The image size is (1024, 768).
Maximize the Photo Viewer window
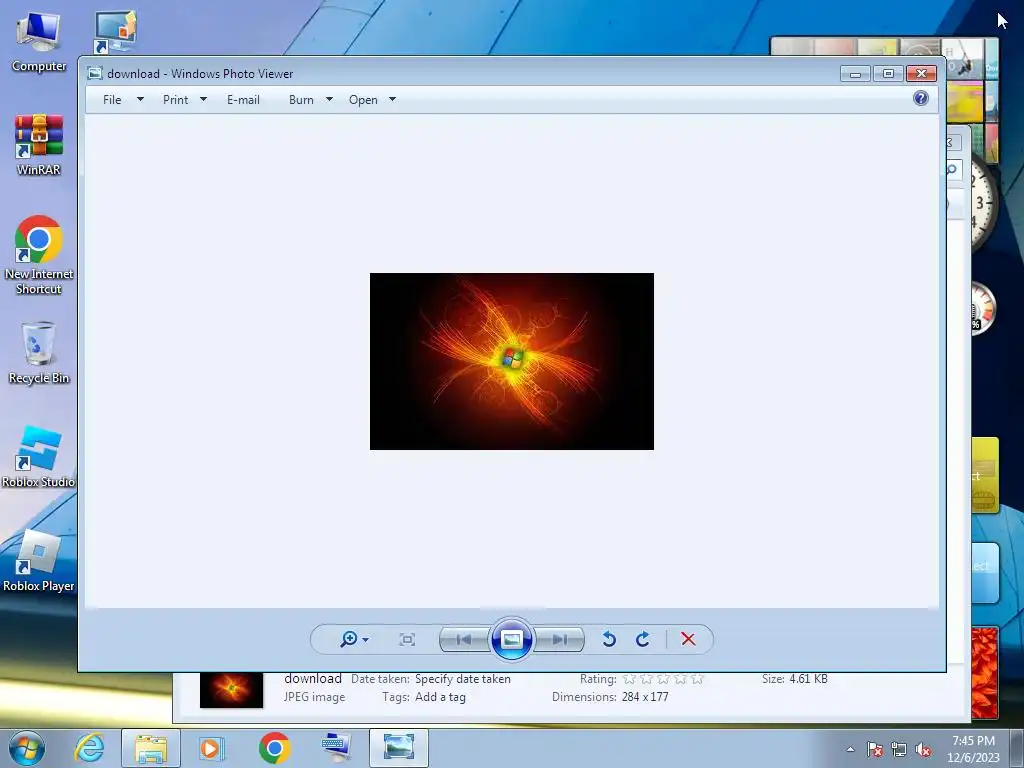(888, 74)
